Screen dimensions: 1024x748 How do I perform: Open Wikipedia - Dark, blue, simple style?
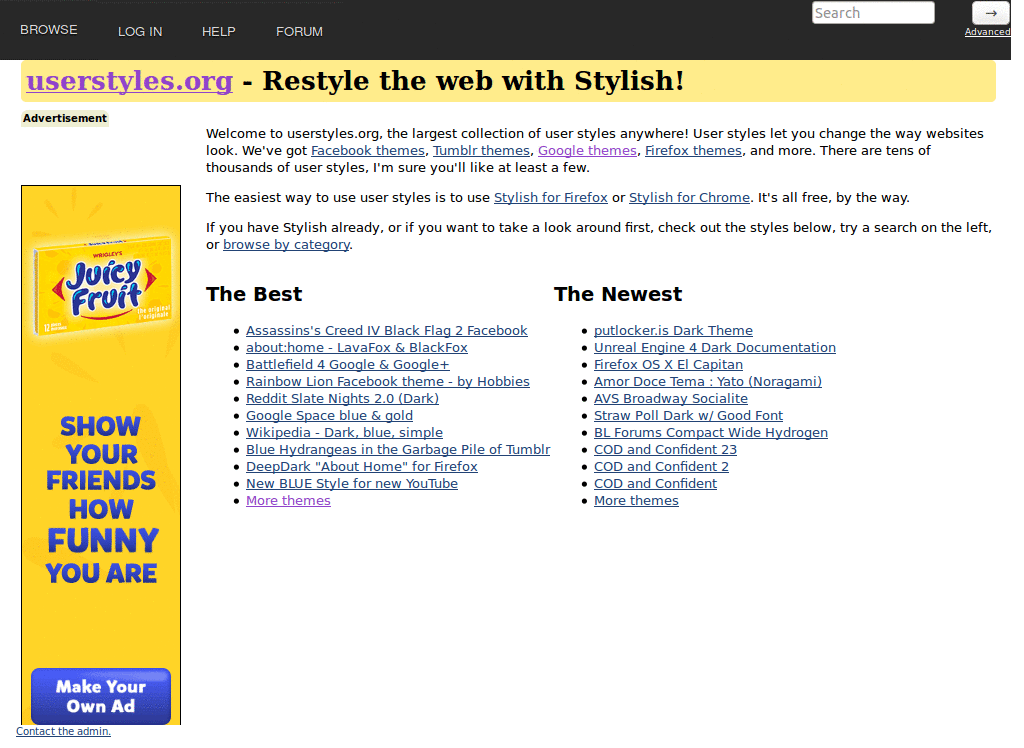click(x=344, y=432)
